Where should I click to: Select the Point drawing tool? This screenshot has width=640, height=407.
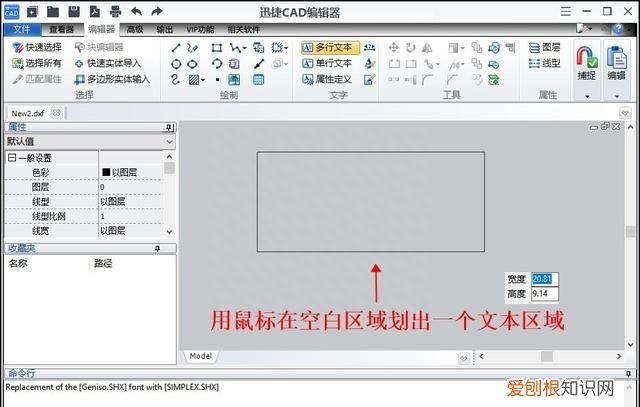(217, 80)
